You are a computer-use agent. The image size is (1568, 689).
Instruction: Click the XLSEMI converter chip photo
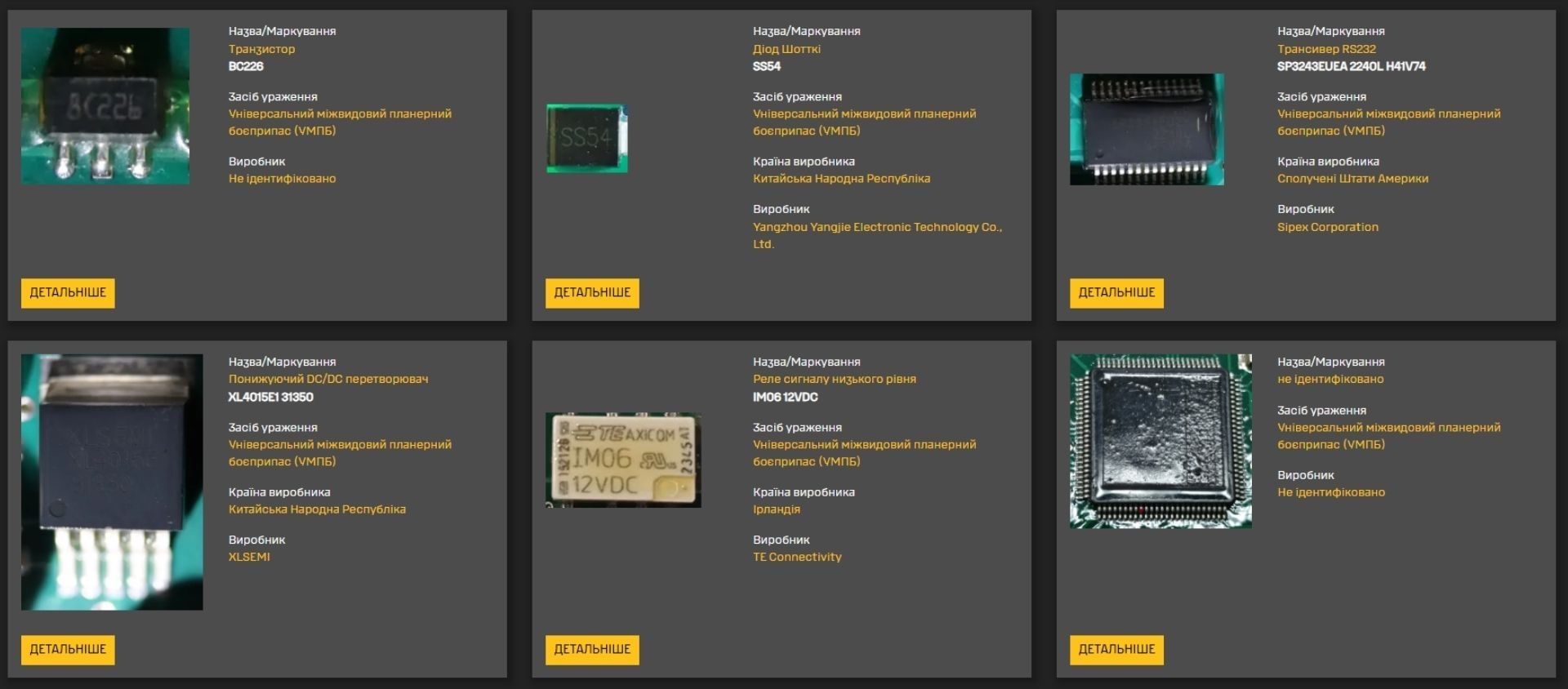coord(112,482)
